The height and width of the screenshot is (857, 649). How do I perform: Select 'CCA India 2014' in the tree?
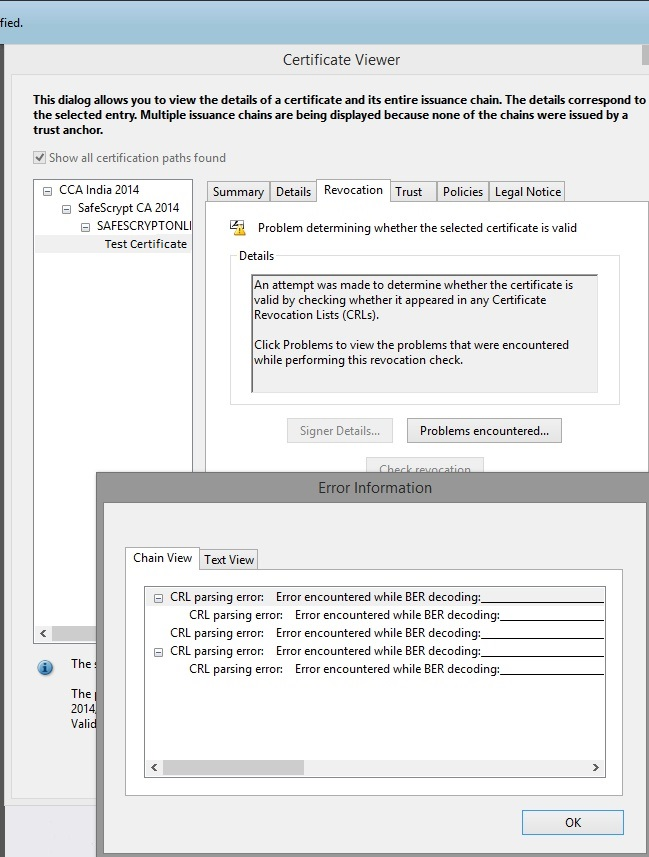pyautogui.click(x=99, y=190)
